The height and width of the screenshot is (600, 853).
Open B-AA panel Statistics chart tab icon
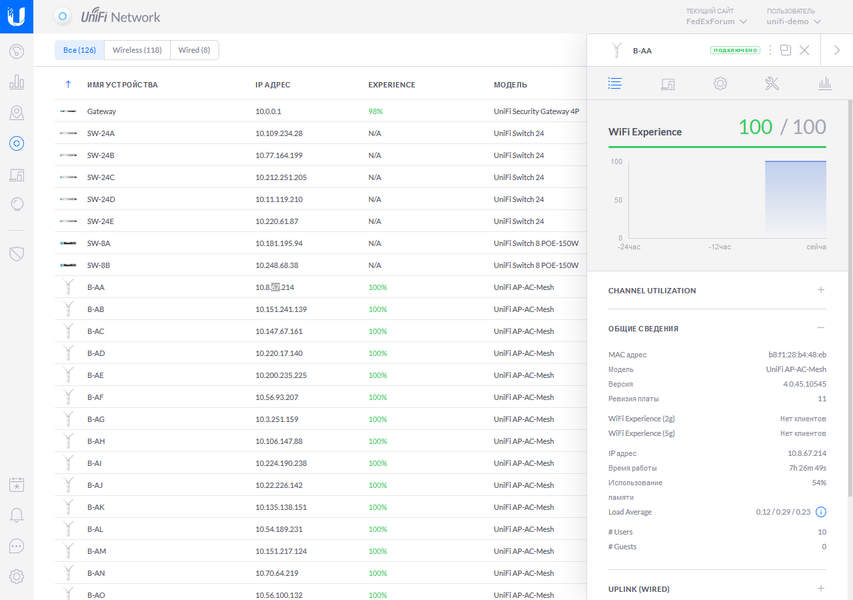pyautogui.click(x=825, y=83)
